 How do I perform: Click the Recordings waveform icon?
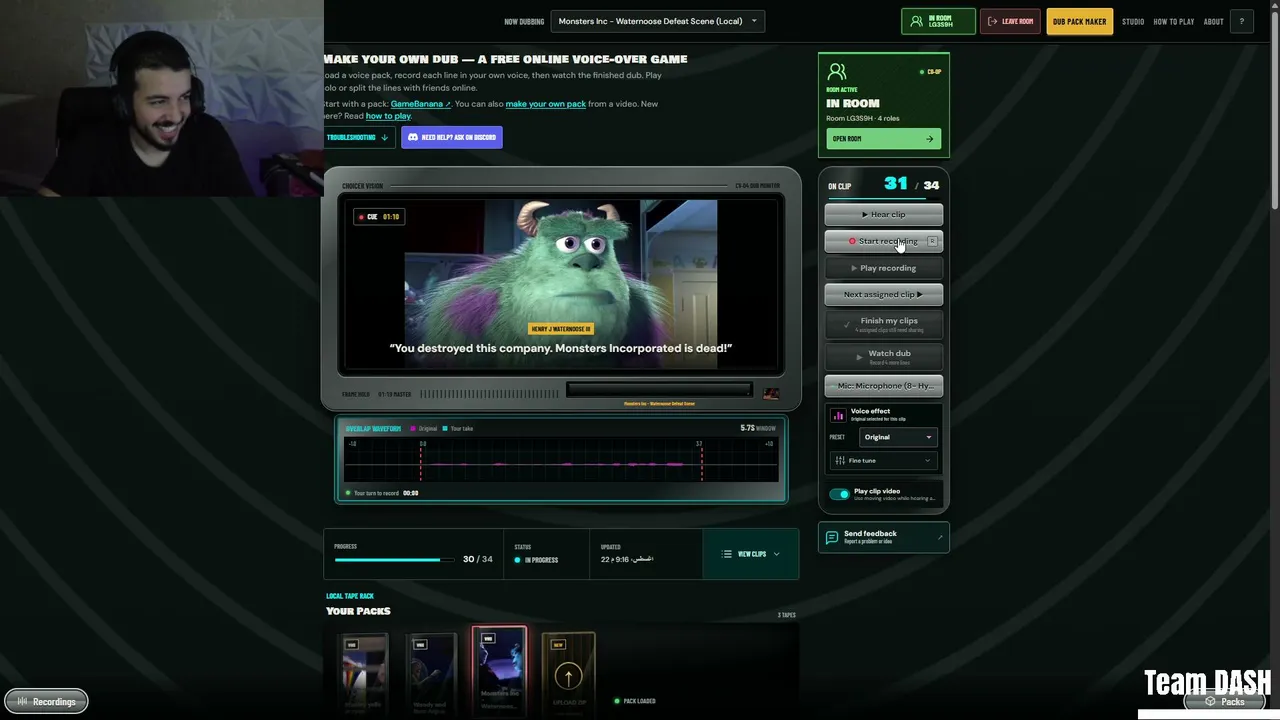click(22, 702)
